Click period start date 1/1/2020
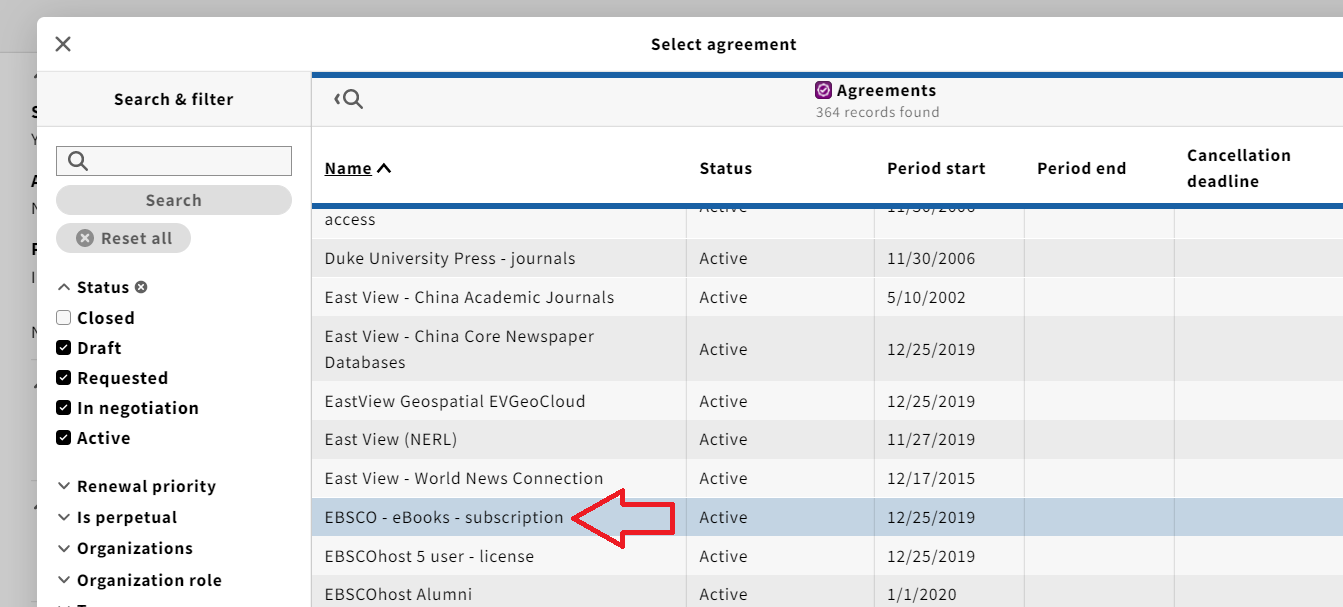 pyautogui.click(x=922, y=594)
